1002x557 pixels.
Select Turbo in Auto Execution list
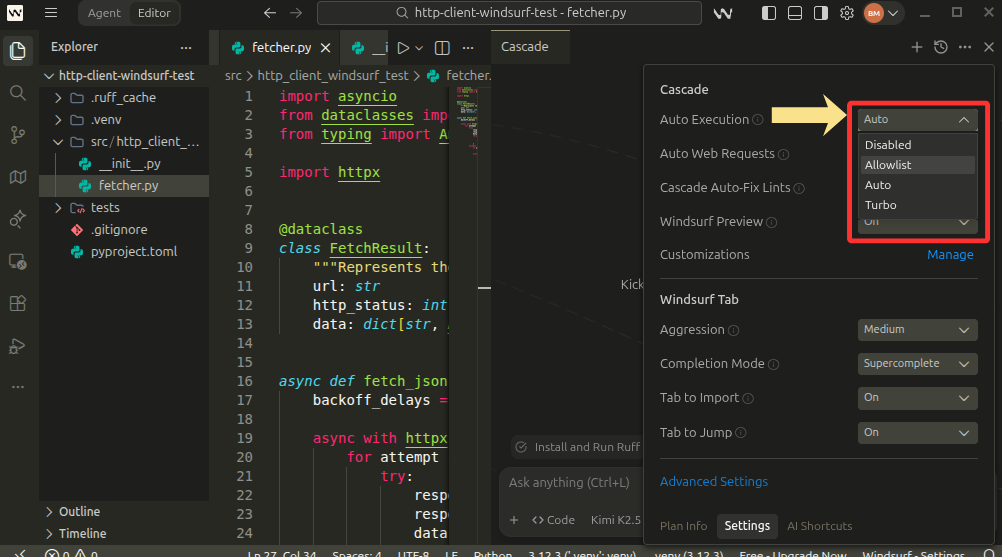coord(918,205)
